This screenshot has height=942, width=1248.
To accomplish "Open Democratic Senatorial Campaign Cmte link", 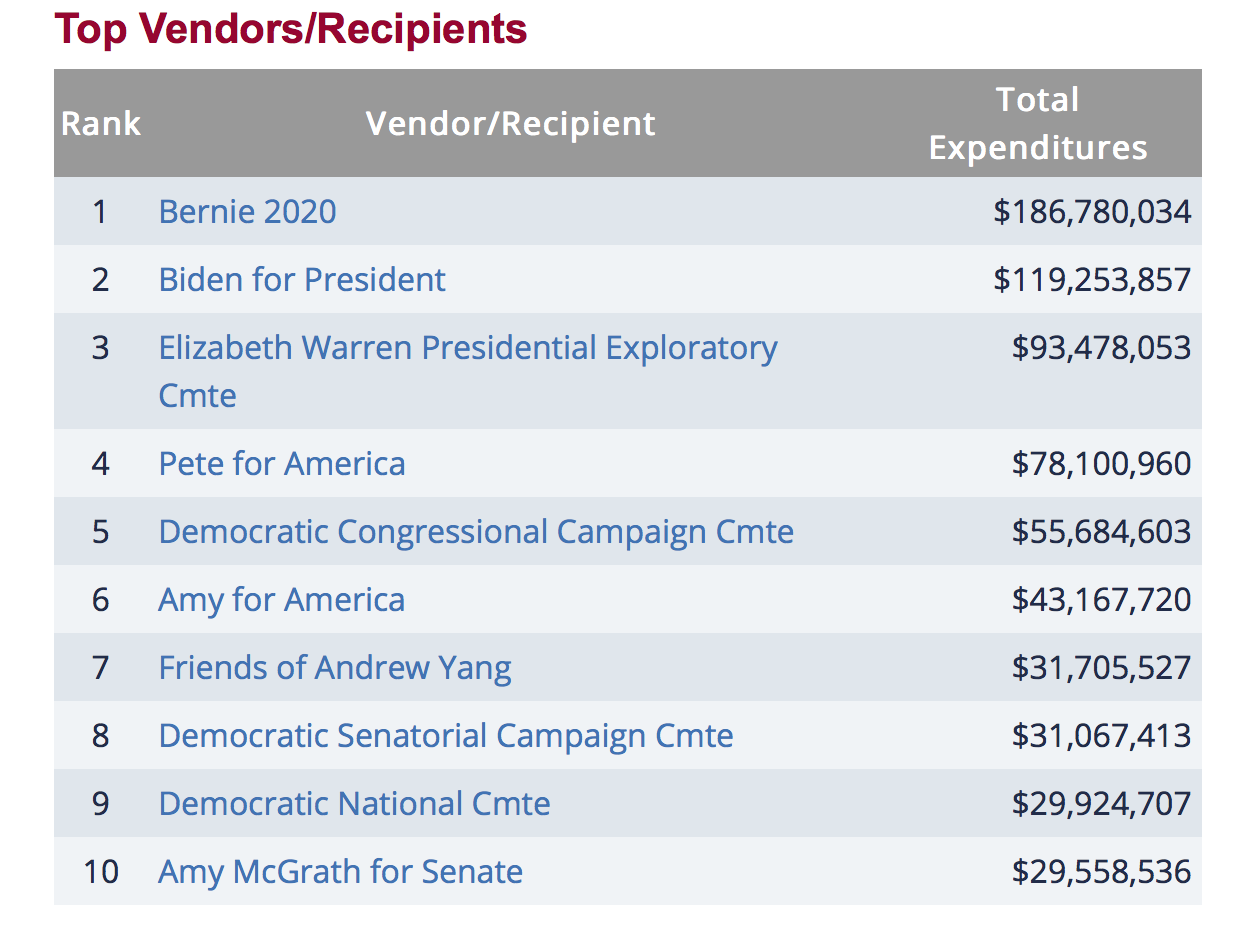I will pyautogui.click(x=446, y=736).
